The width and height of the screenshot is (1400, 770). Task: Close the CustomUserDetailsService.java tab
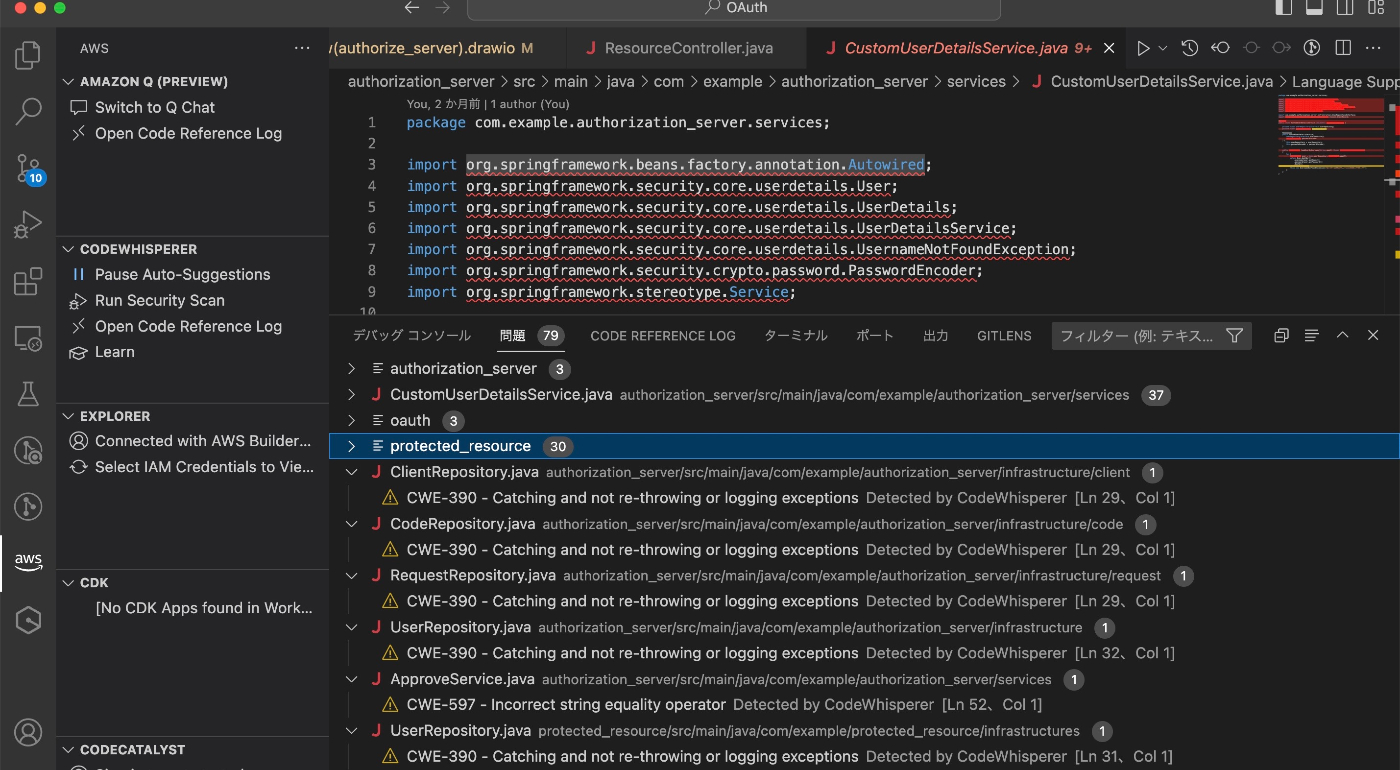[x=1108, y=48]
